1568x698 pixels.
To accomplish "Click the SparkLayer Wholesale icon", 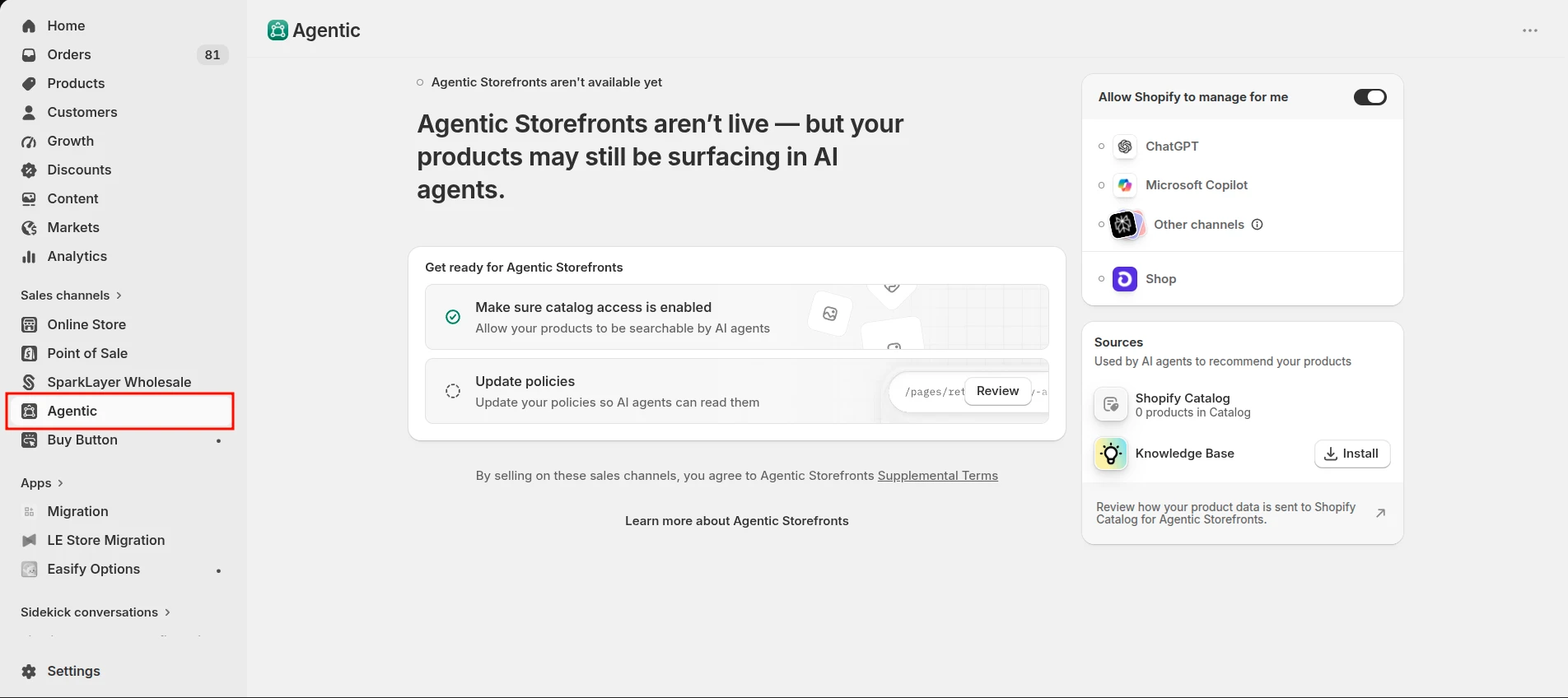I will tap(29, 383).
